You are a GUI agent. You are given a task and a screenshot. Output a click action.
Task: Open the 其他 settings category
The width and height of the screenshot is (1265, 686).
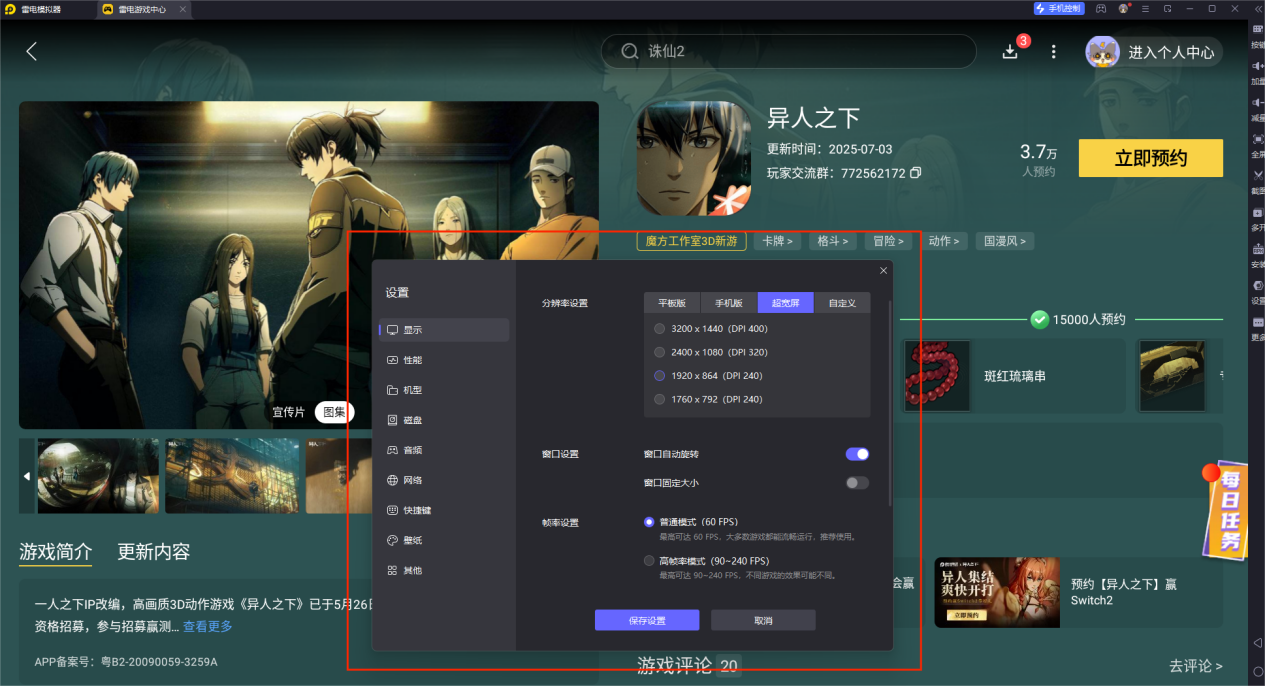pos(444,570)
